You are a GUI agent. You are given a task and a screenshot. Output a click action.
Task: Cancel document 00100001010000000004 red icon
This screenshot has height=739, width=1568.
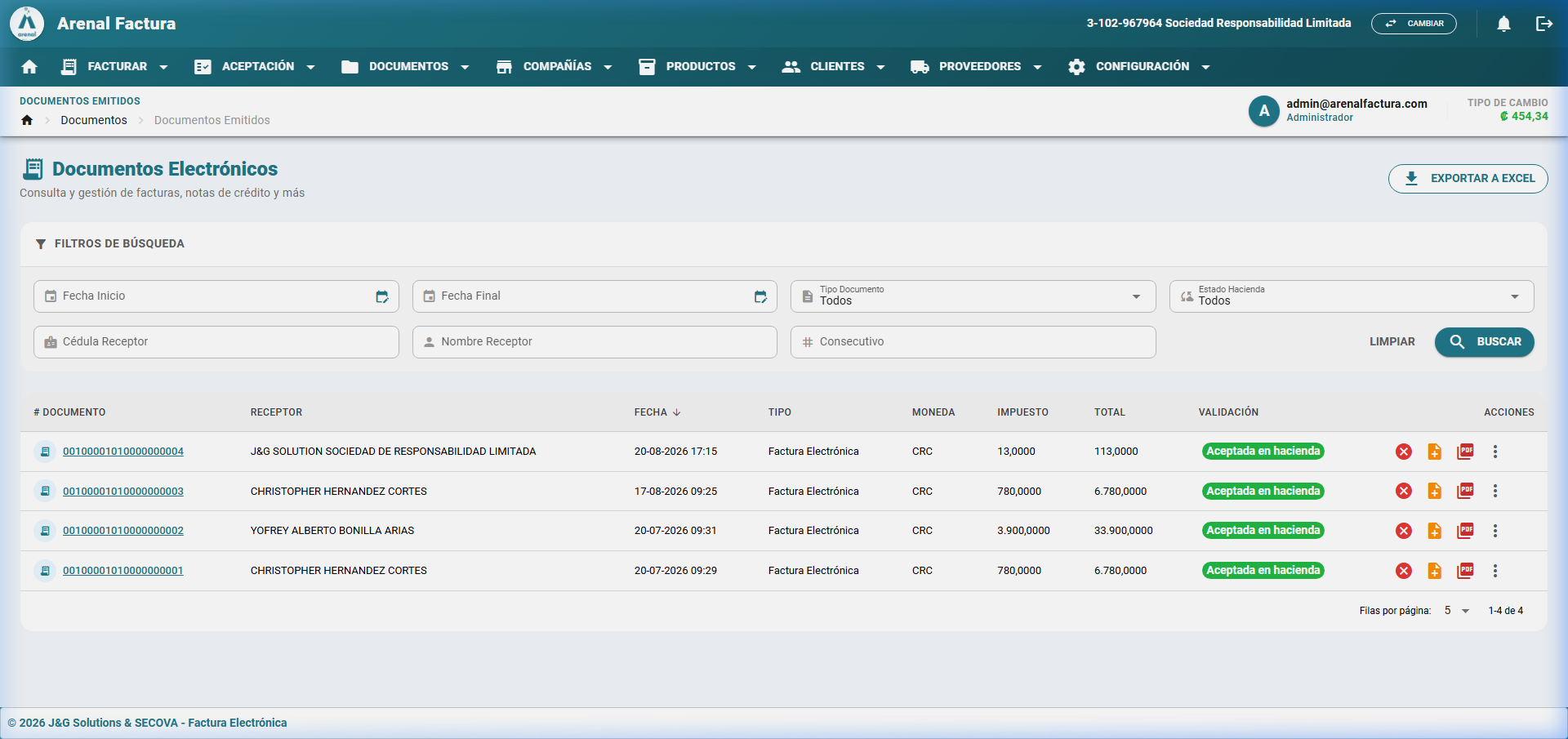pyautogui.click(x=1403, y=452)
